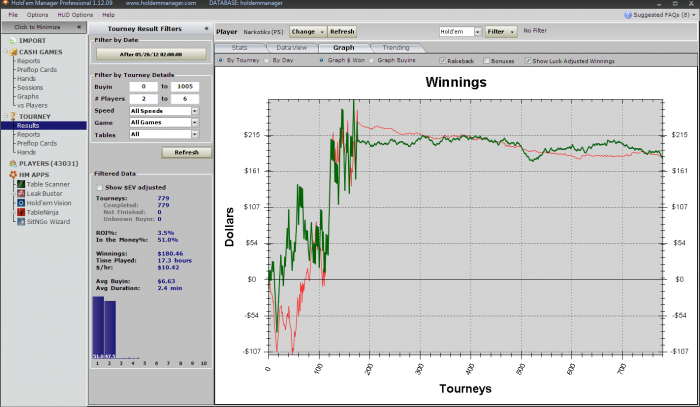Viewport: 700px width, 407px height.
Task: Open Table Scanner app icon
Action: pos(21,184)
